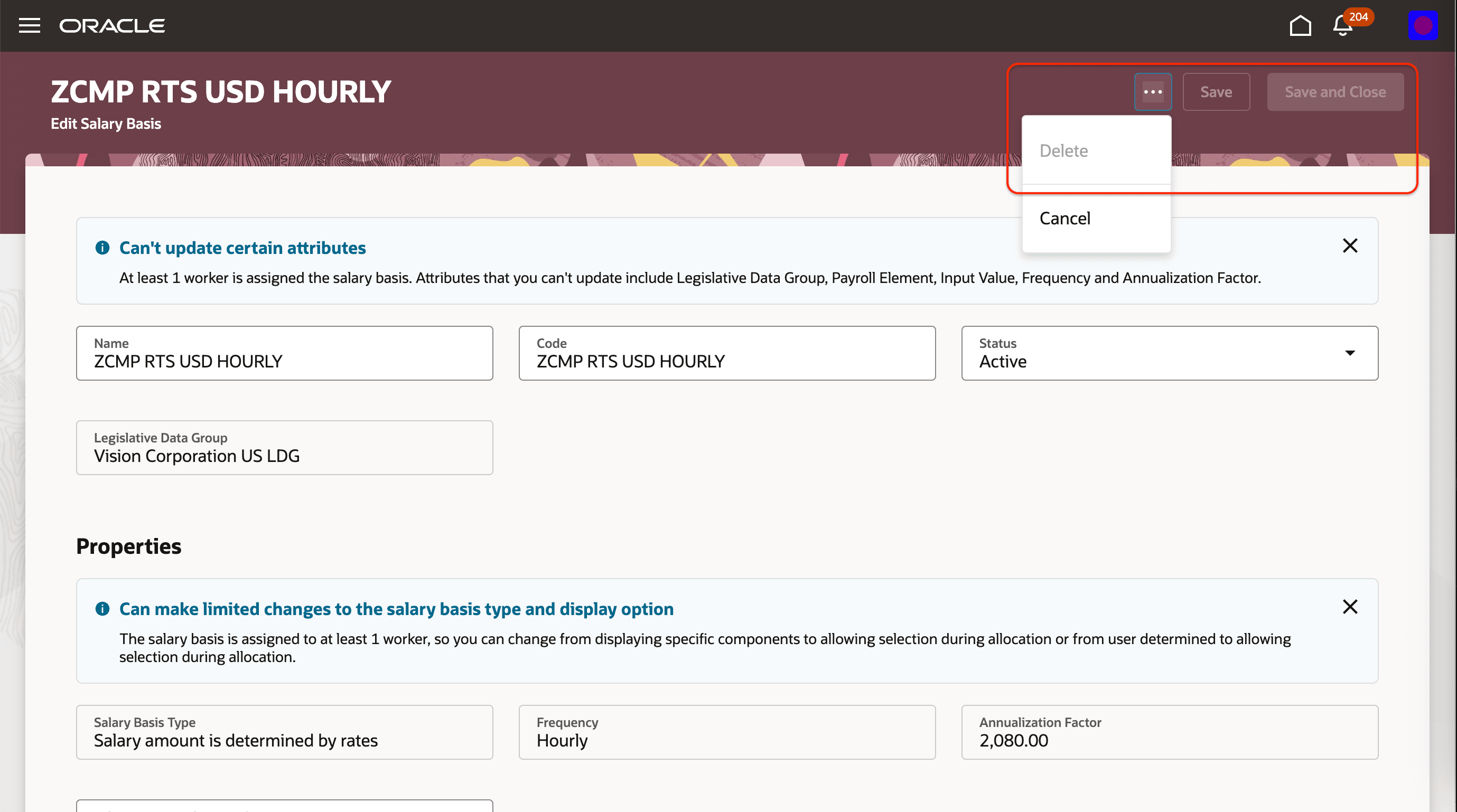Viewport: 1457px width, 812px height.
Task: Open the hamburger navigation menu
Action: 30,25
